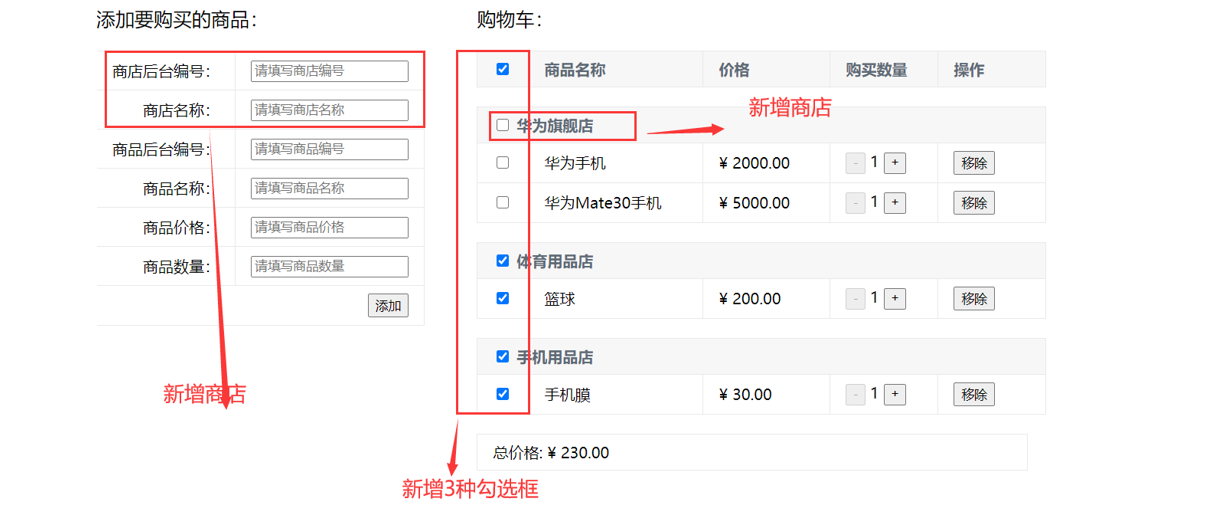Image resolution: width=1221 pixels, height=513 pixels.
Task: Click the ¥ 5000.00 price
Action: click(x=754, y=203)
